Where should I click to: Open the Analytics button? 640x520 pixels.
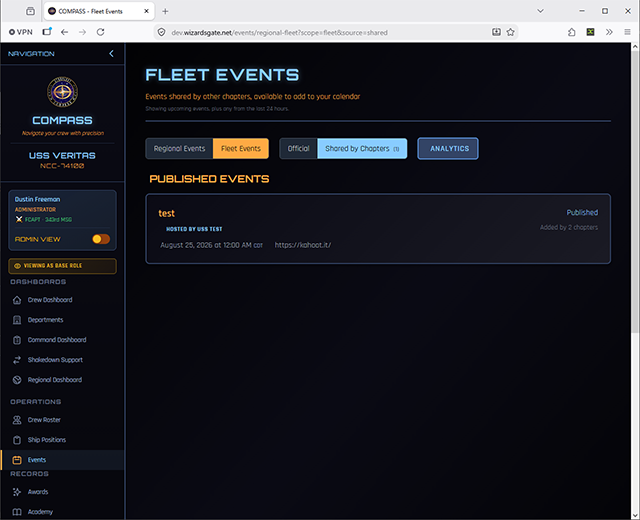tap(448, 149)
